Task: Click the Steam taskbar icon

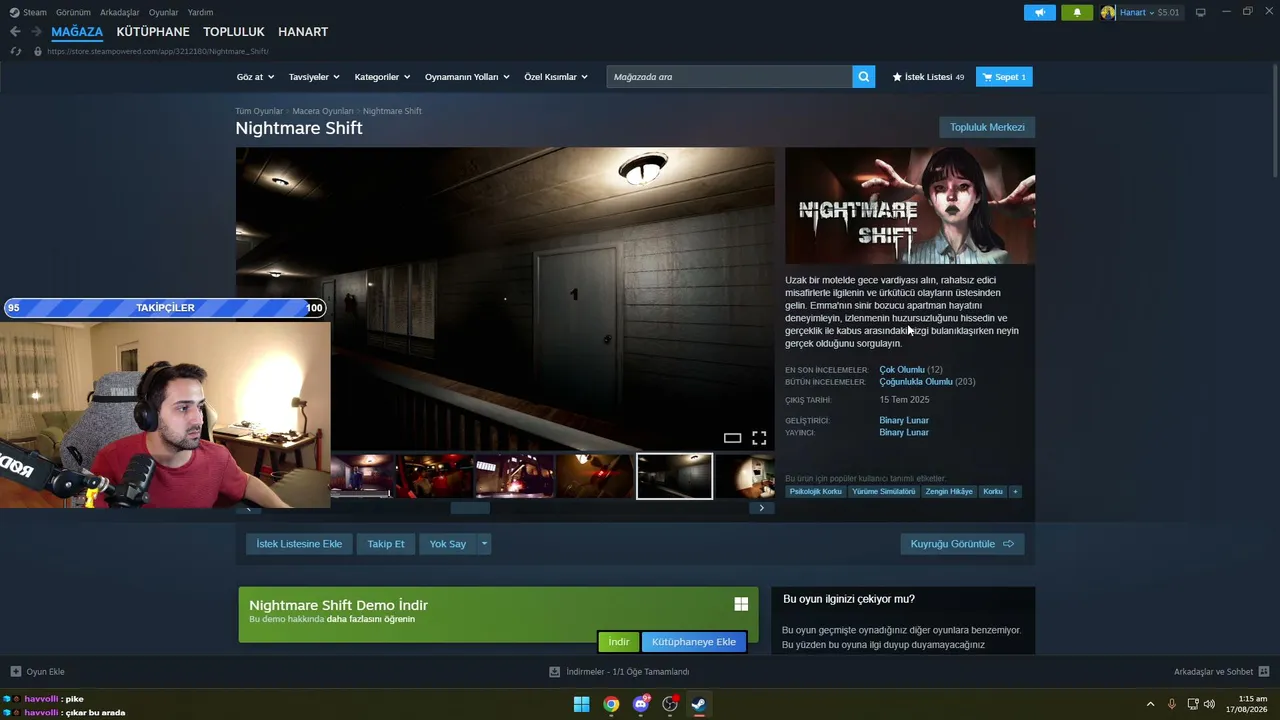Action: (699, 704)
